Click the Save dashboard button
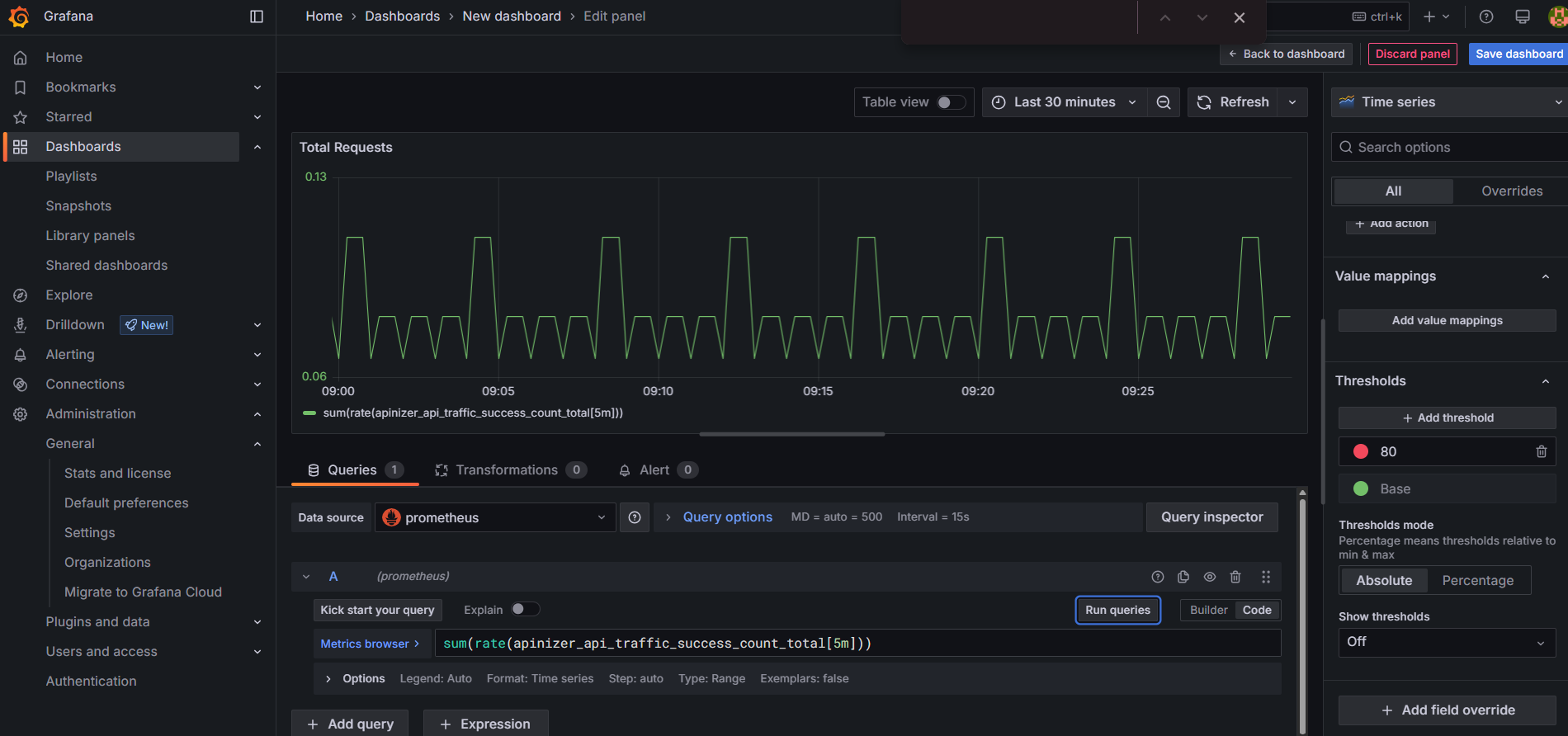Image resolution: width=1568 pixels, height=736 pixels. tap(1518, 54)
